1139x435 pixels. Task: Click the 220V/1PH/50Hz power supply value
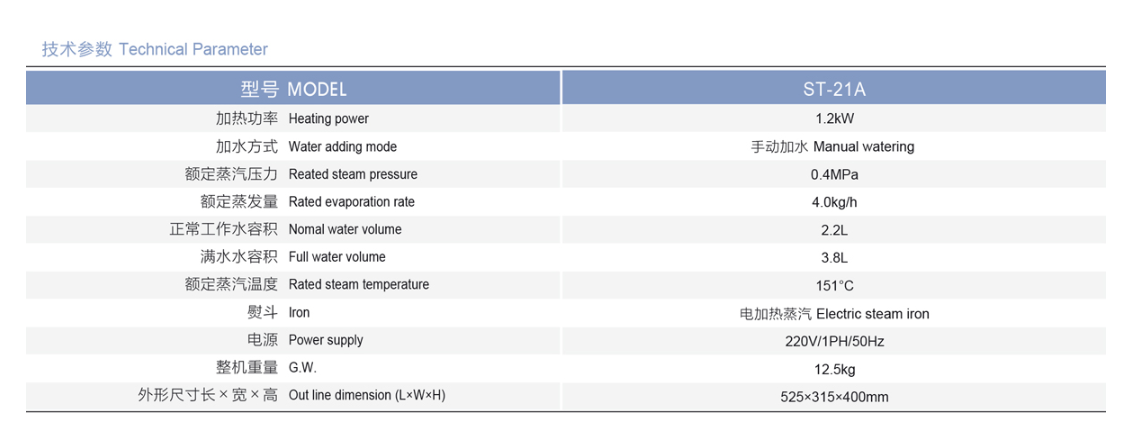[834, 341]
